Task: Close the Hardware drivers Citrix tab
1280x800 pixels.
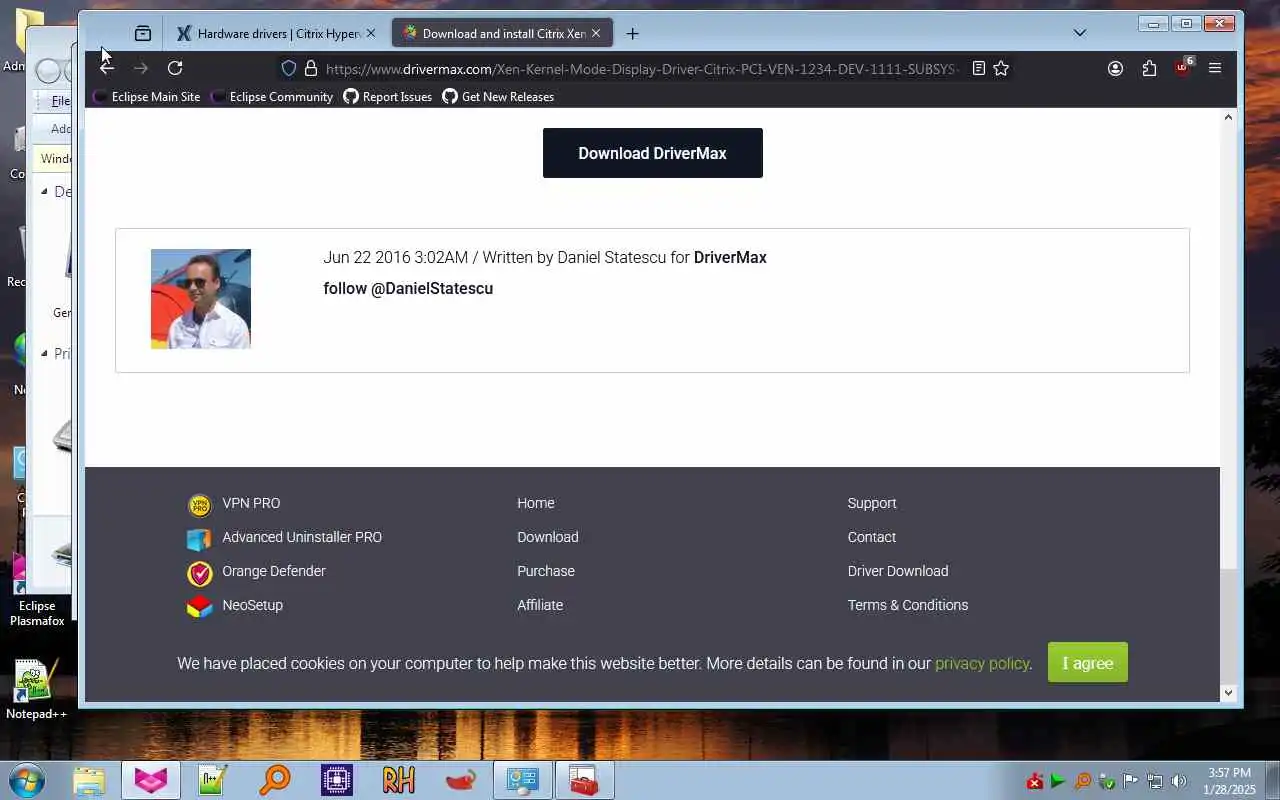Action: pos(371,33)
